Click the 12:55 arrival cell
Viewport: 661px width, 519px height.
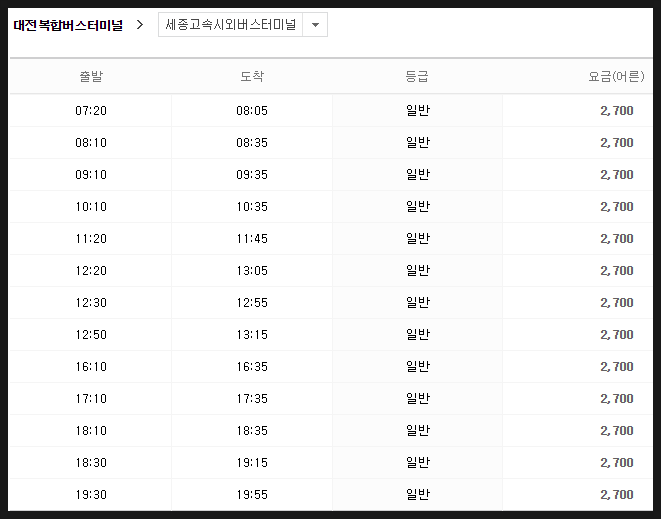252,303
